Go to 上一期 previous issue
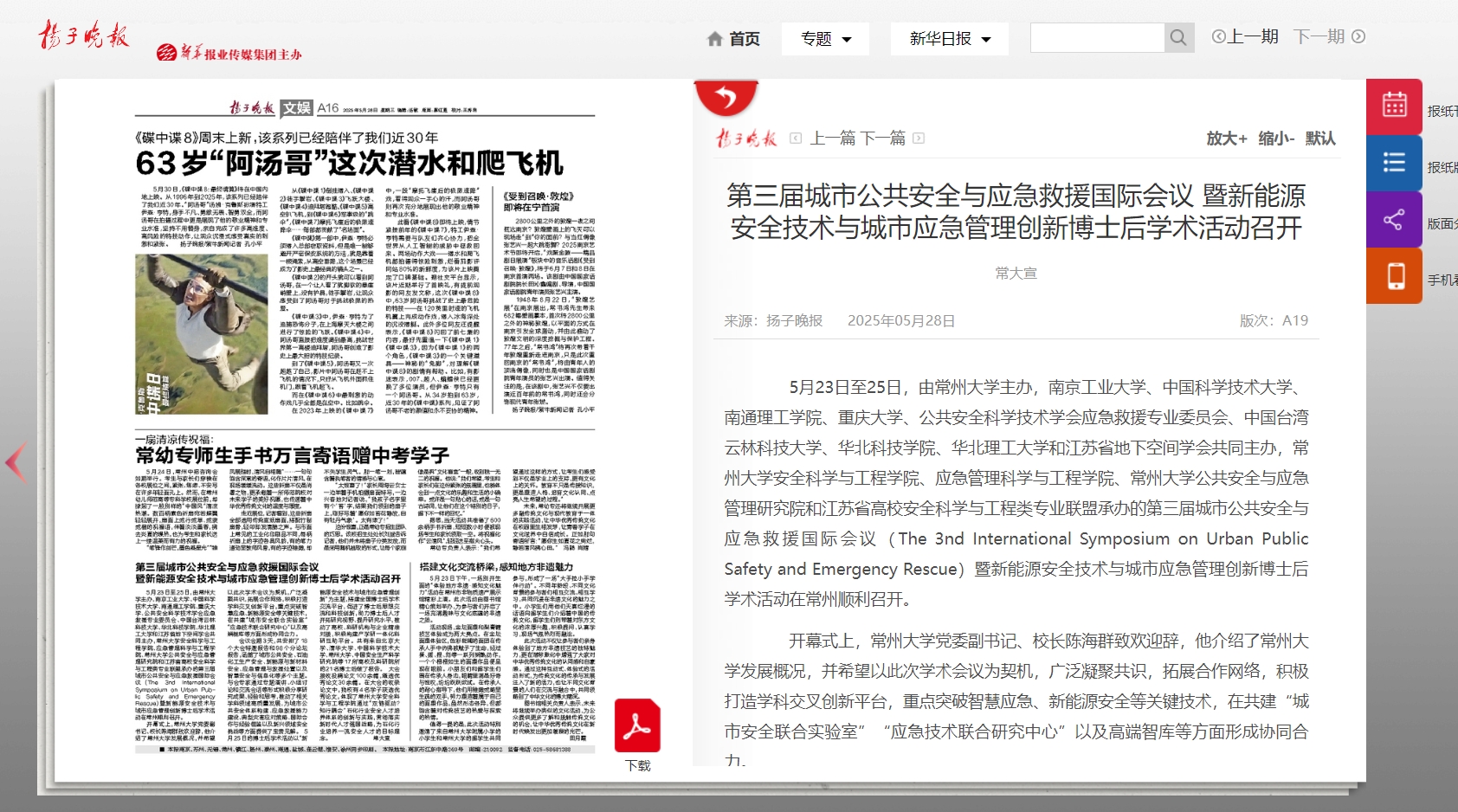The width and height of the screenshot is (1458, 812). coord(1245,36)
